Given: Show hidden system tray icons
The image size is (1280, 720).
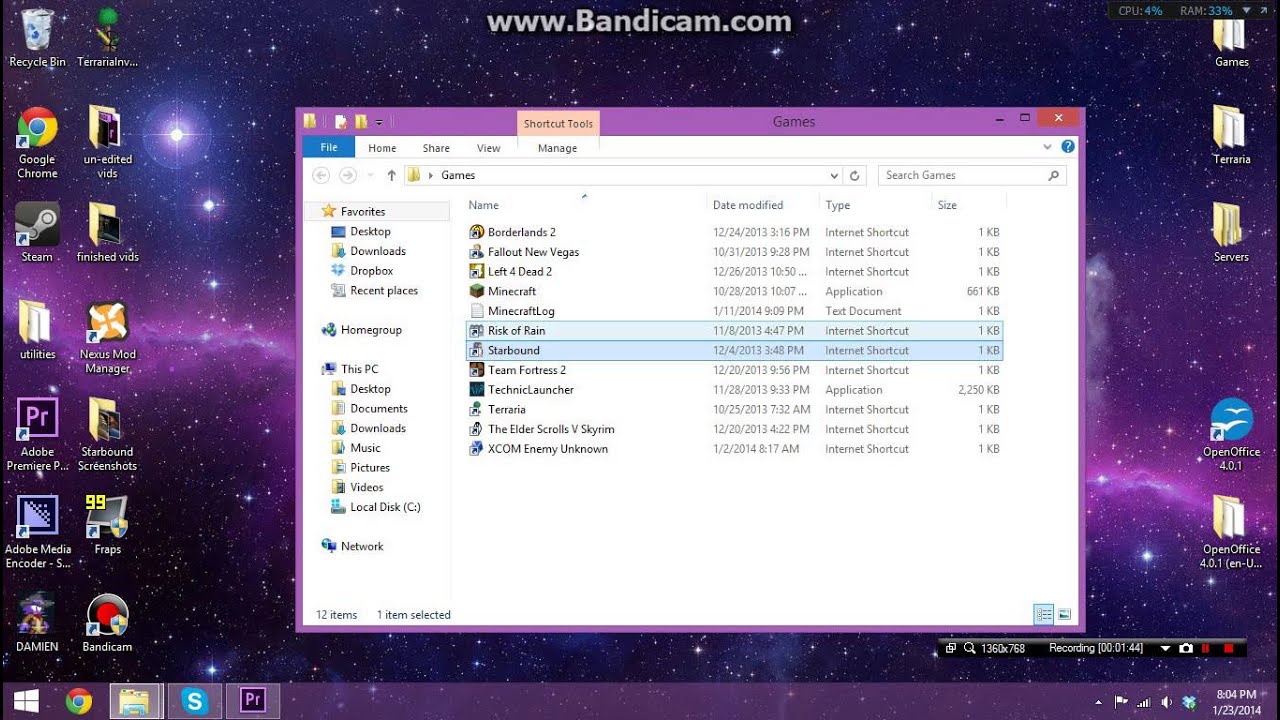Looking at the screenshot, I should click(x=1098, y=702).
